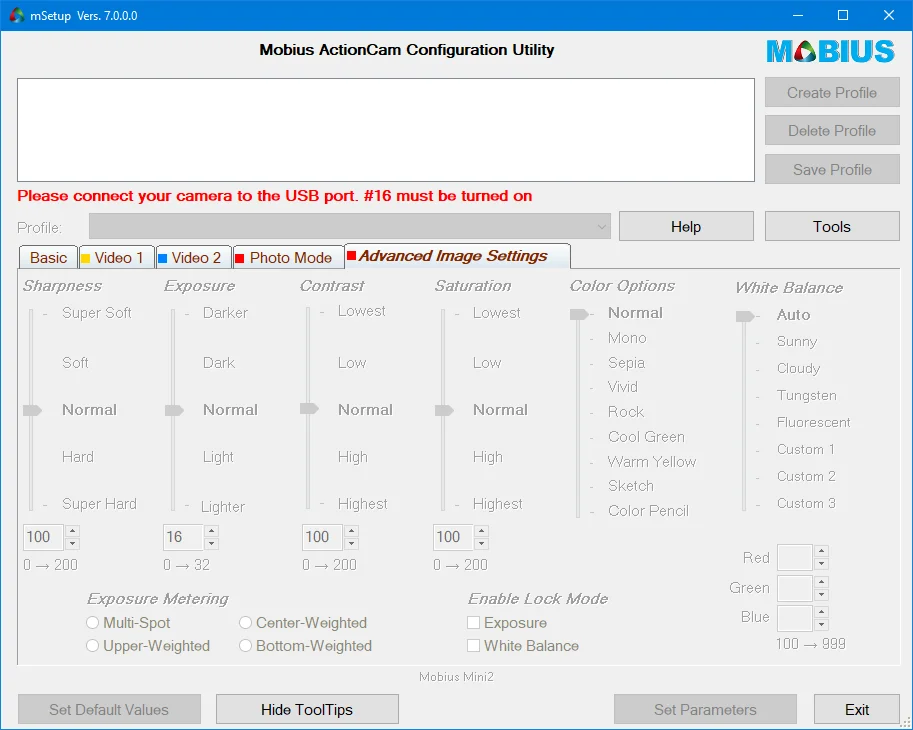Click the Super Hard sharpness label
Image resolution: width=913 pixels, height=730 pixels.
99,504
